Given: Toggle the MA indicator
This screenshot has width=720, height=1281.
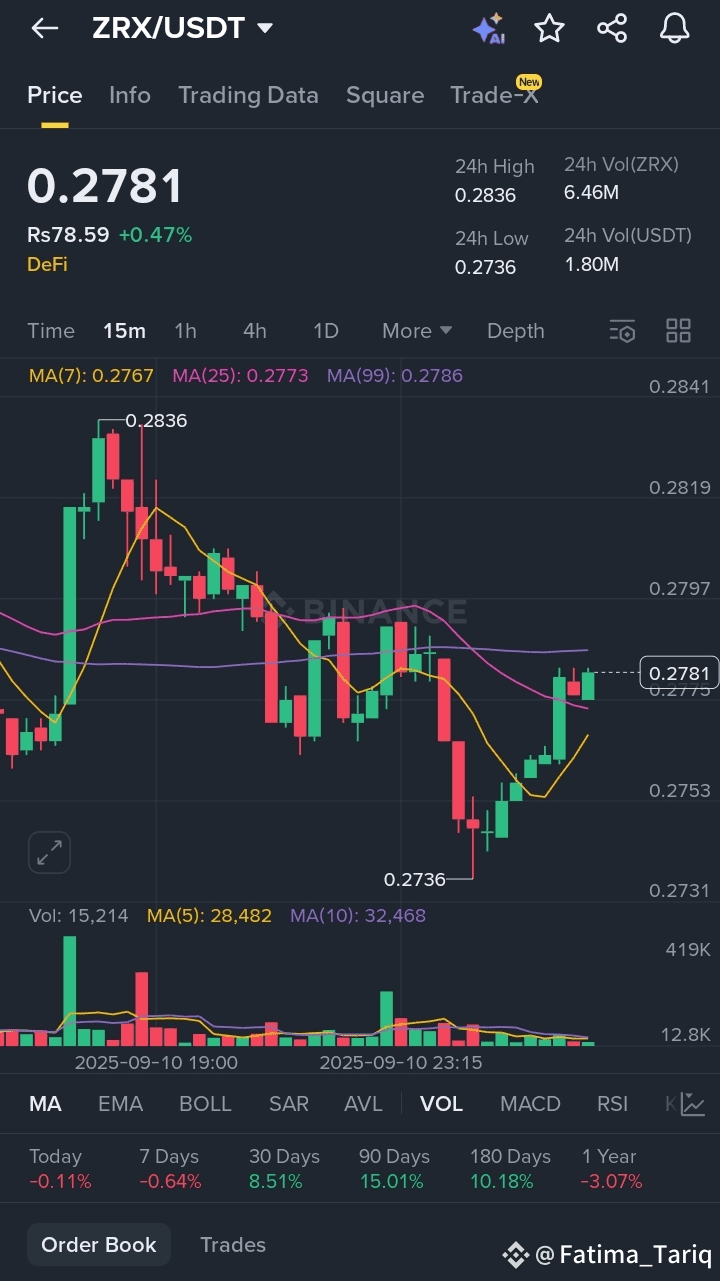Looking at the screenshot, I should (45, 1104).
